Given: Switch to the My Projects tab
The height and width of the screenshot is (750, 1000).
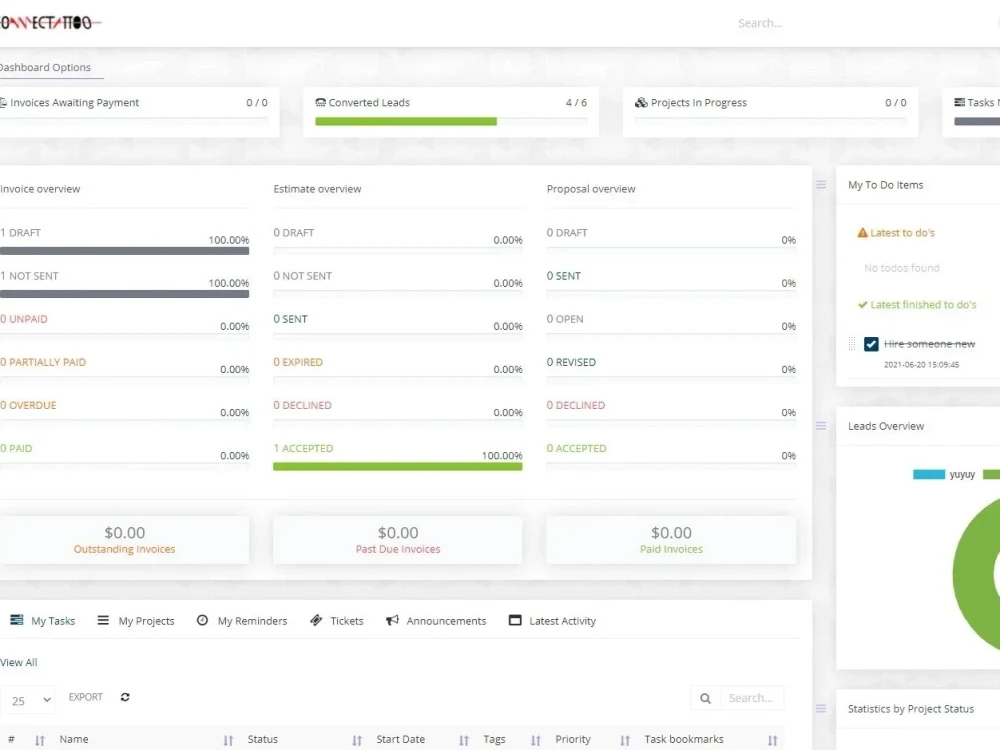Looking at the screenshot, I should point(136,620).
